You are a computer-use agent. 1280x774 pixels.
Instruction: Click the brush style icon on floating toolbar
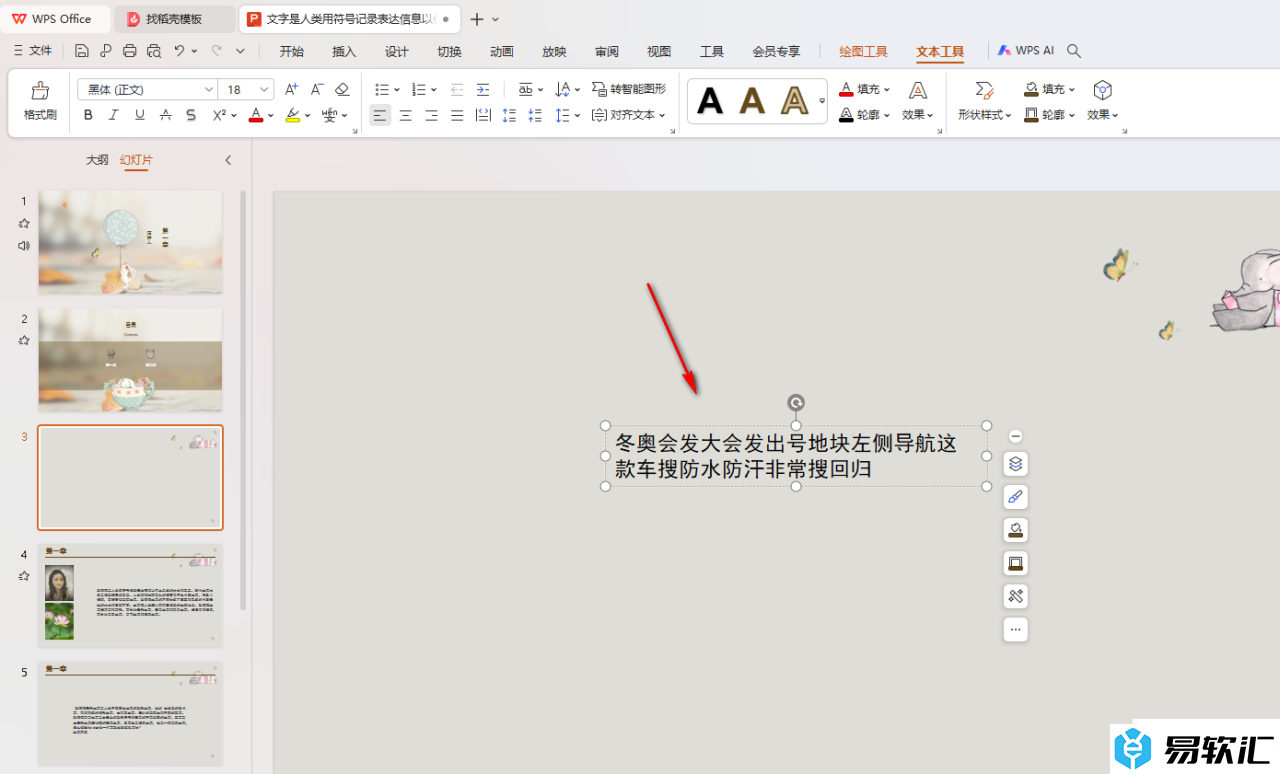1015,497
